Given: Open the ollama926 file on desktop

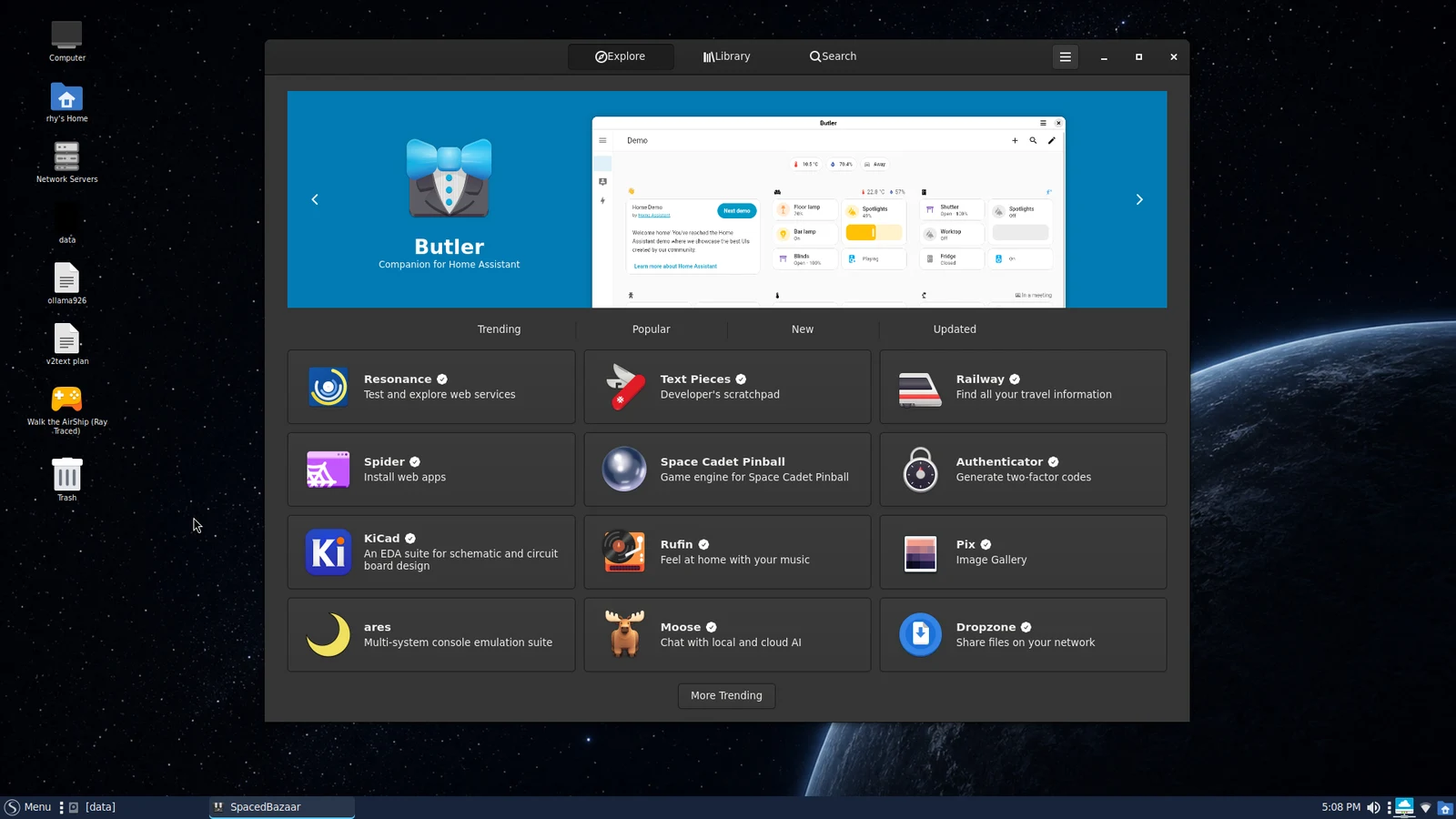Looking at the screenshot, I should point(66,278).
